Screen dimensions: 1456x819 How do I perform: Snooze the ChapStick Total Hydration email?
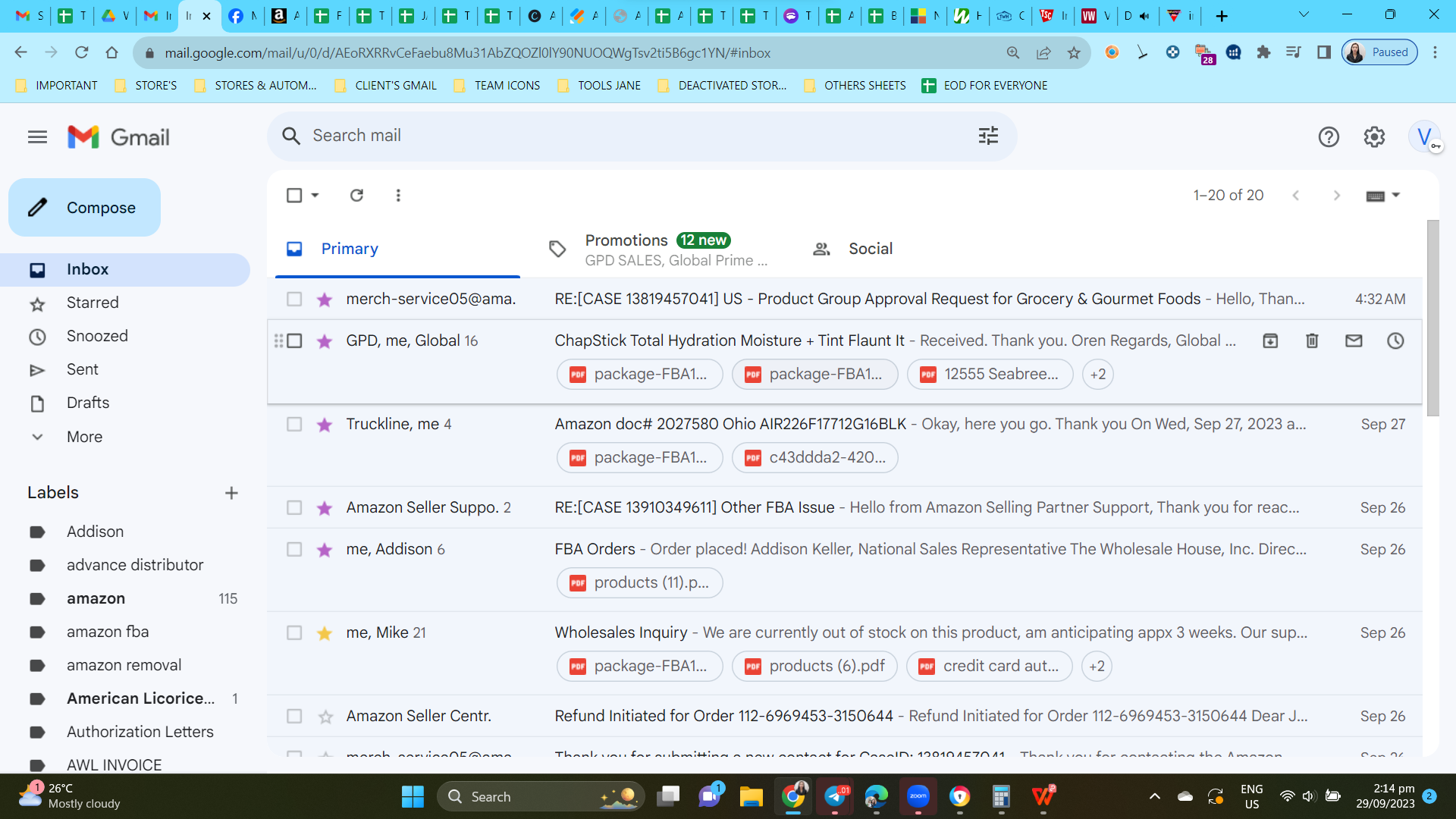click(x=1395, y=341)
